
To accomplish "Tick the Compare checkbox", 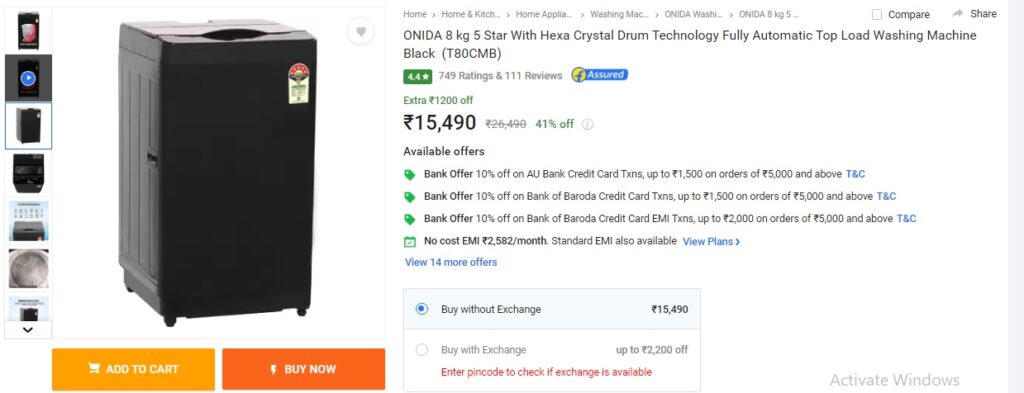I will click(x=876, y=14).
